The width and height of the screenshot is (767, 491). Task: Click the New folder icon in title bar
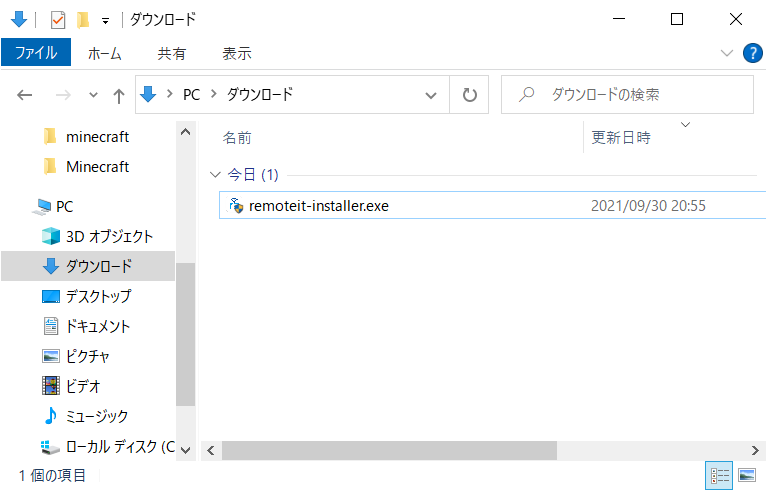(x=83, y=20)
